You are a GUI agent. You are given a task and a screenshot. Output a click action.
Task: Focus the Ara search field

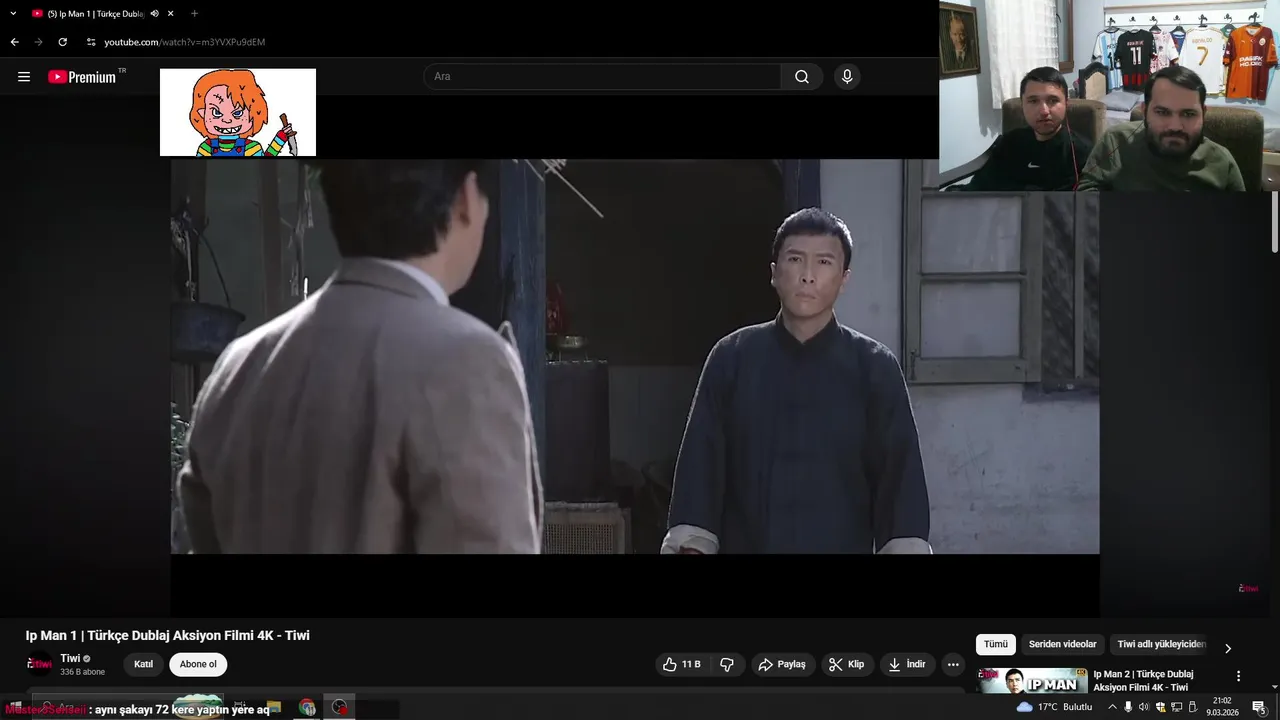tap(603, 77)
